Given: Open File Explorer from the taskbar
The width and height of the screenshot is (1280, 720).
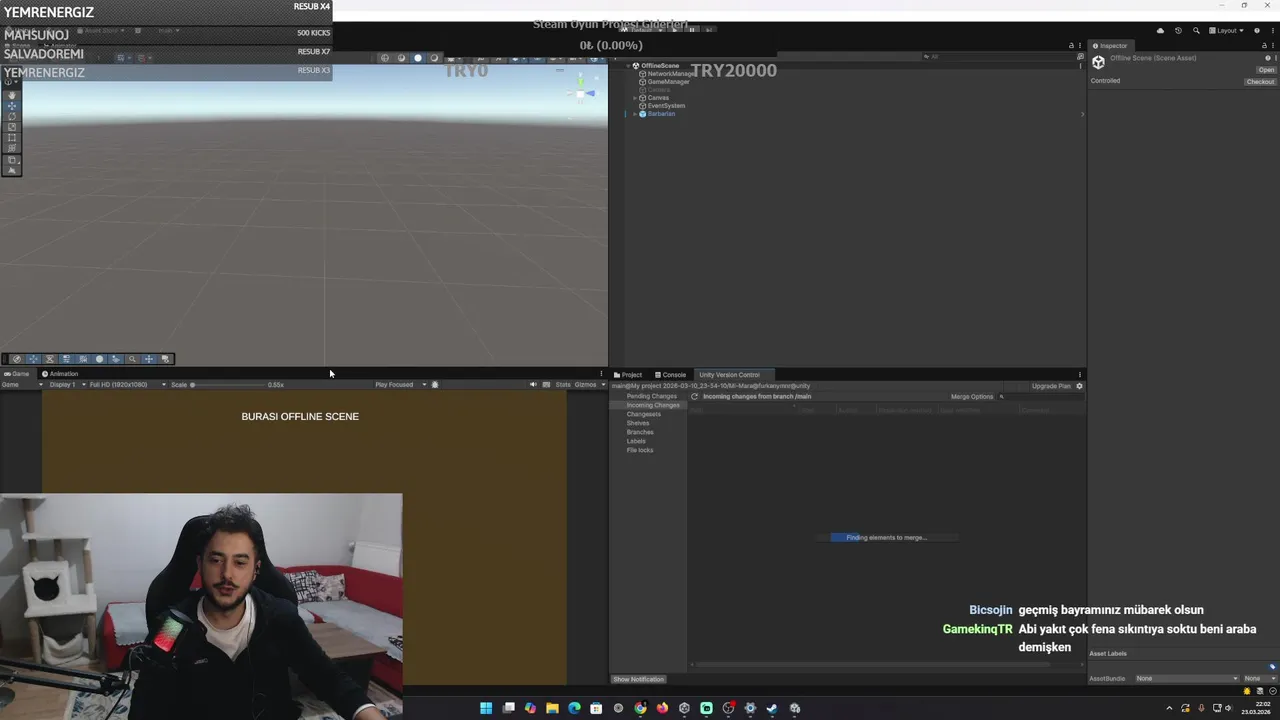Looking at the screenshot, I should (552, 708).
